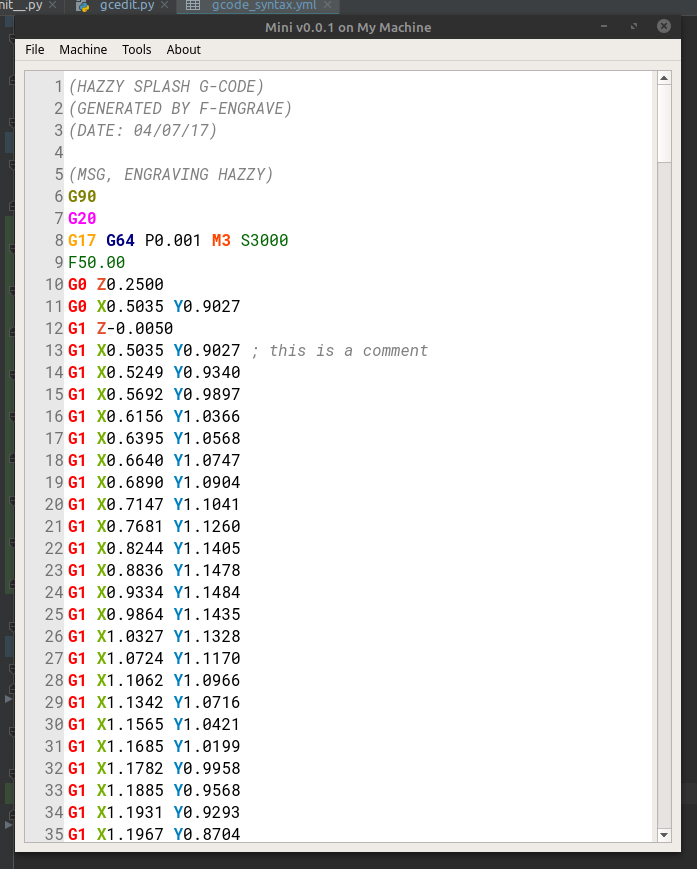Open the About menu
The image size is (697, 869).
click(183, 50)
